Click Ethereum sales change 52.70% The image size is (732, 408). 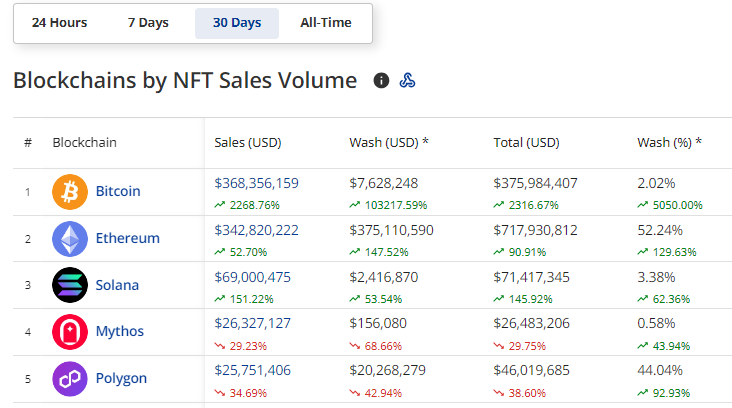pyautogui.click(x=248, y=252)
